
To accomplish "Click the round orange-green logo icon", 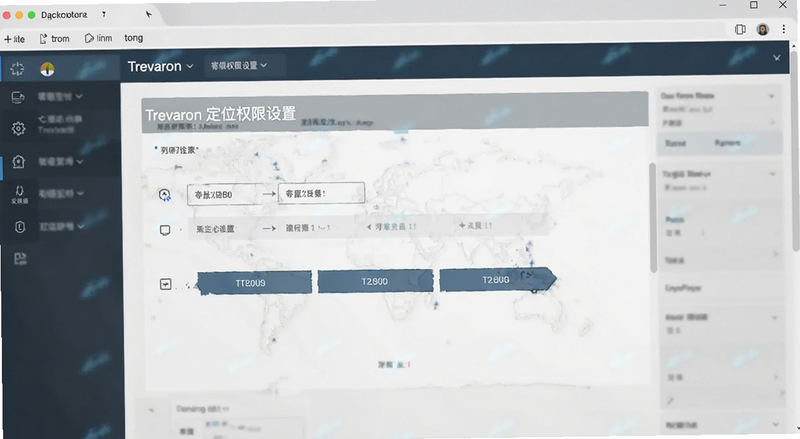I will [47, 69].
